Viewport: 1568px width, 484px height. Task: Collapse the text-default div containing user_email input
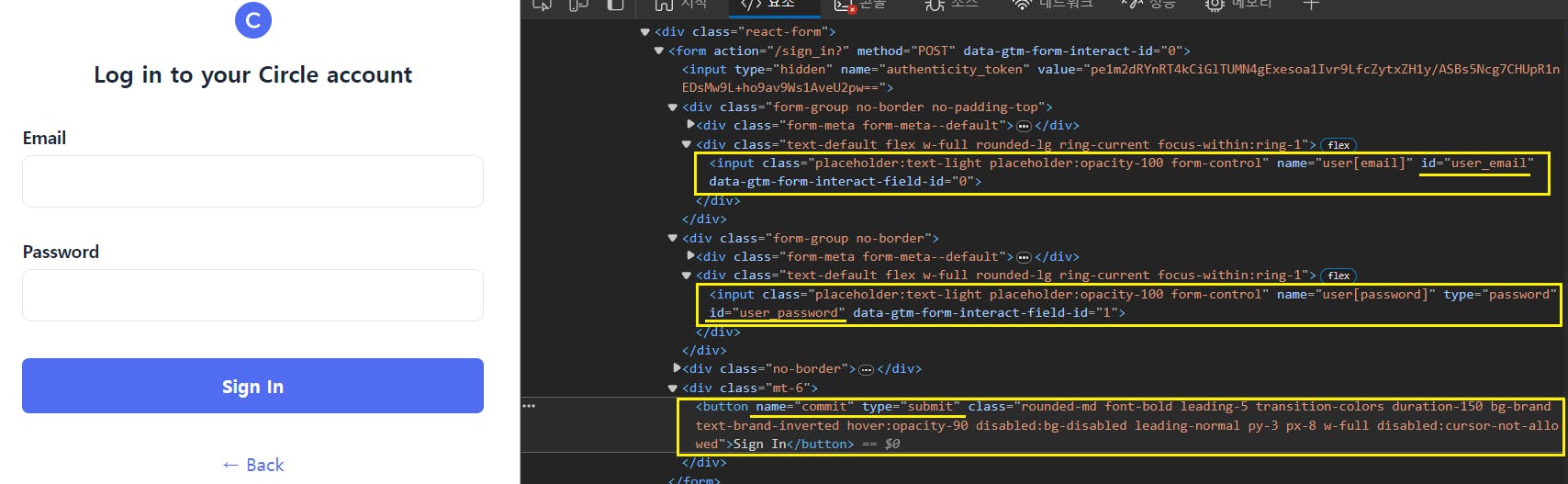point(687,144)
